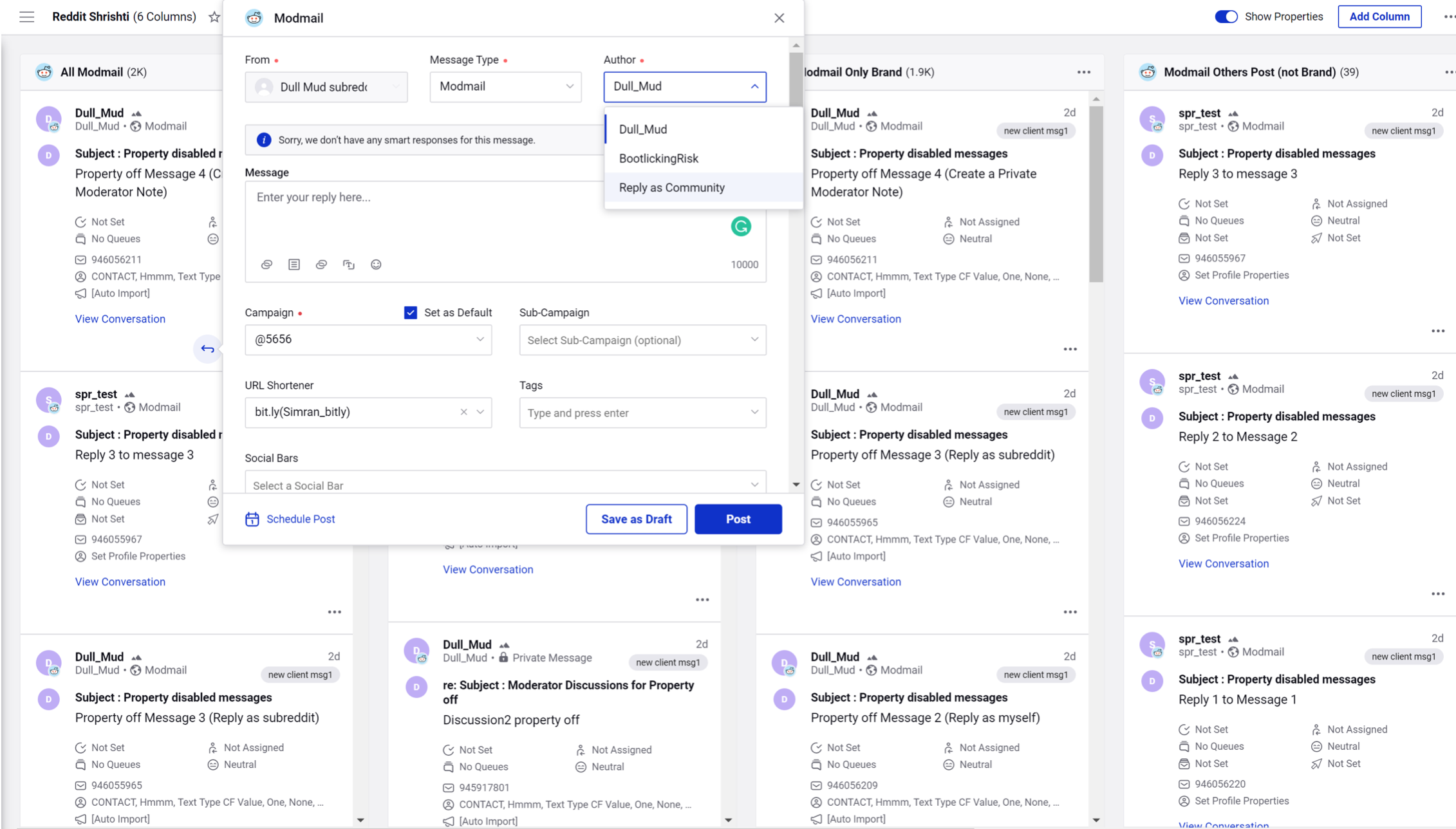Select Dull_Mud from author list

point(704,129)
